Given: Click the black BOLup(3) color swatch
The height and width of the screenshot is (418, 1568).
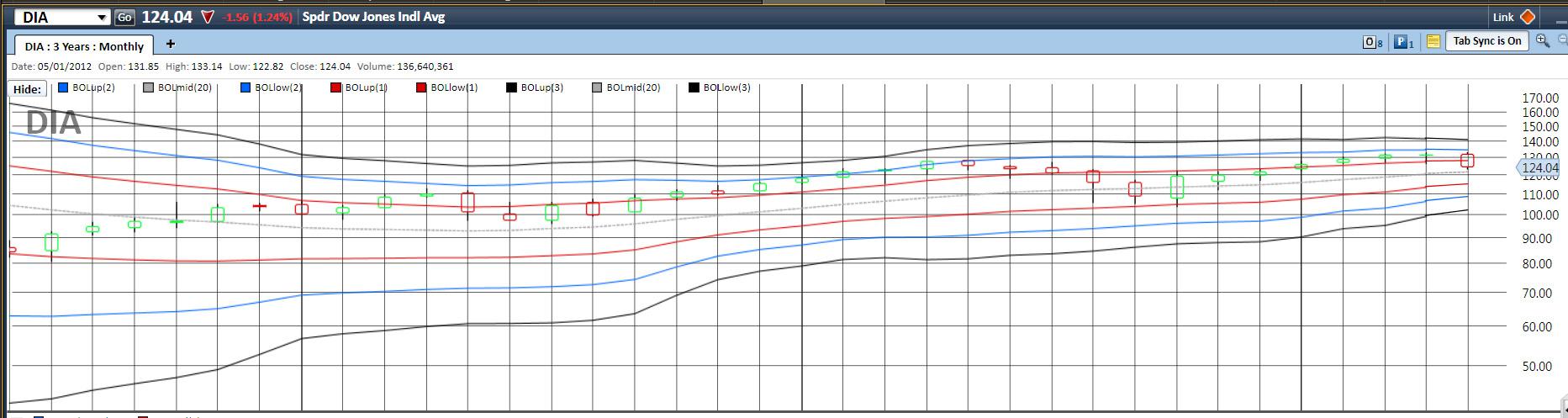Looking at the screenshot, I should point(511,87).
